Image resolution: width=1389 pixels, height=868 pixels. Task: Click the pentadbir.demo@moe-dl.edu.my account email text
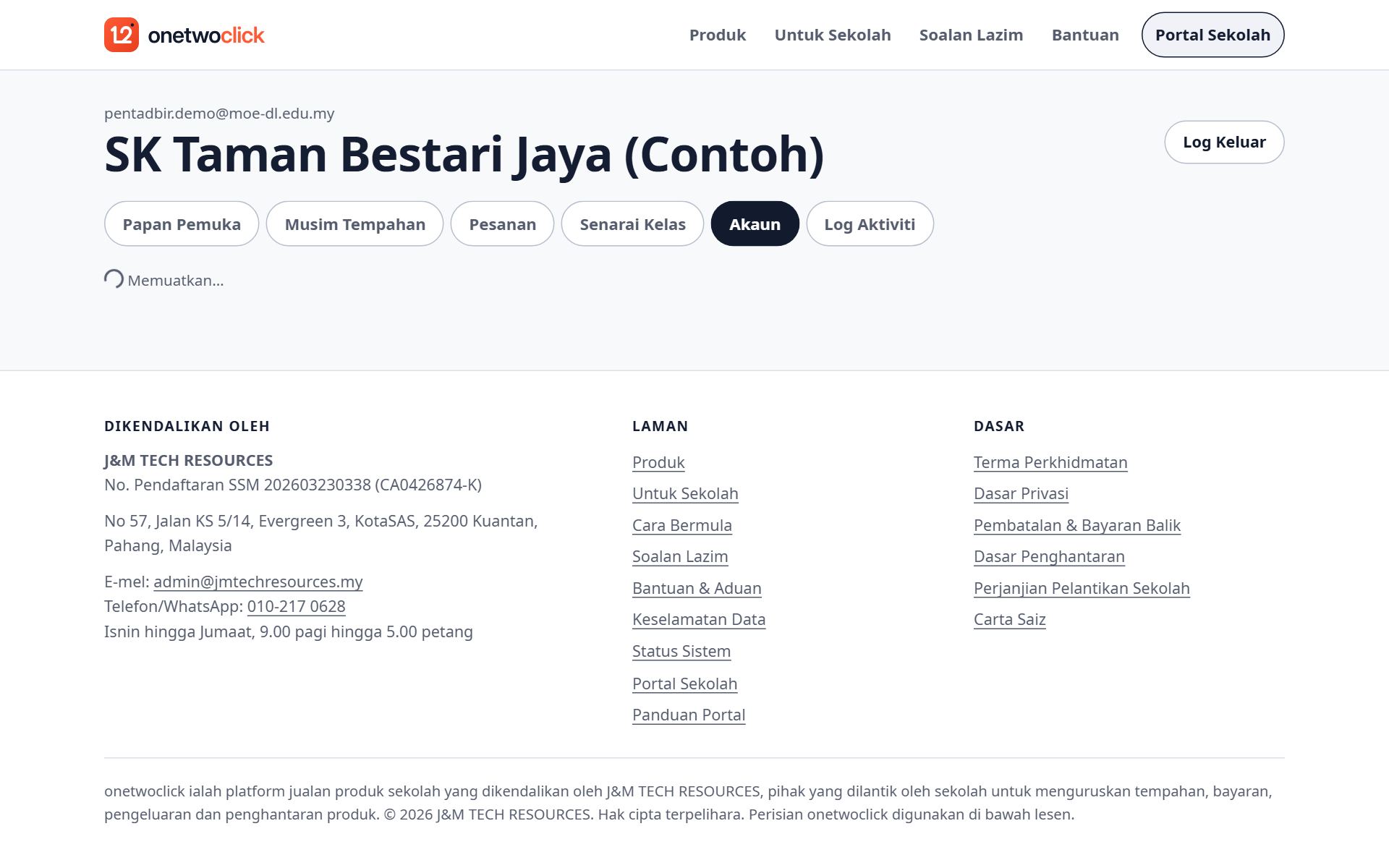[219, 114]
